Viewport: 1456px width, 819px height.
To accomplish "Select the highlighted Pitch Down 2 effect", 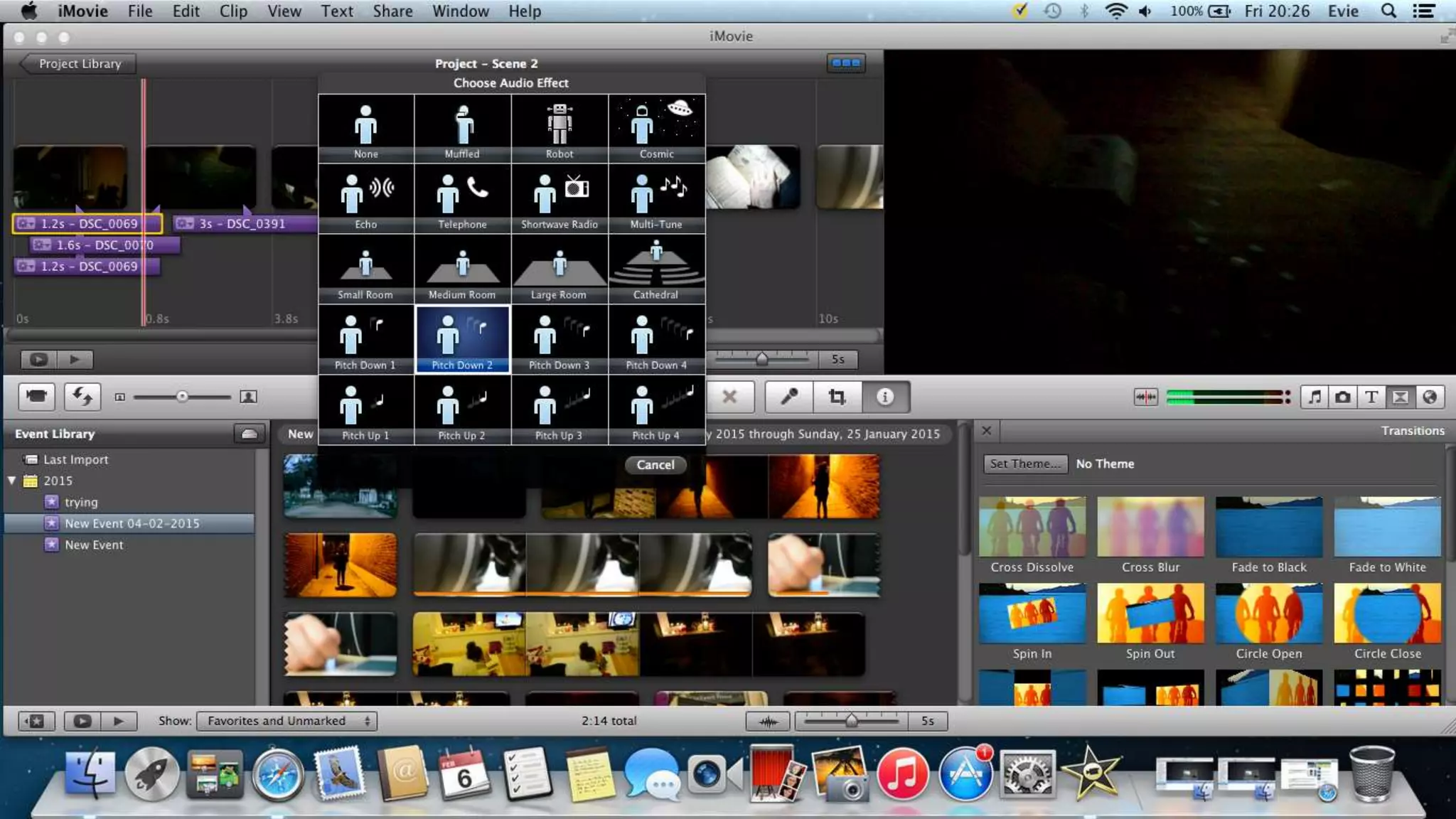I will [x=462, y=340].
